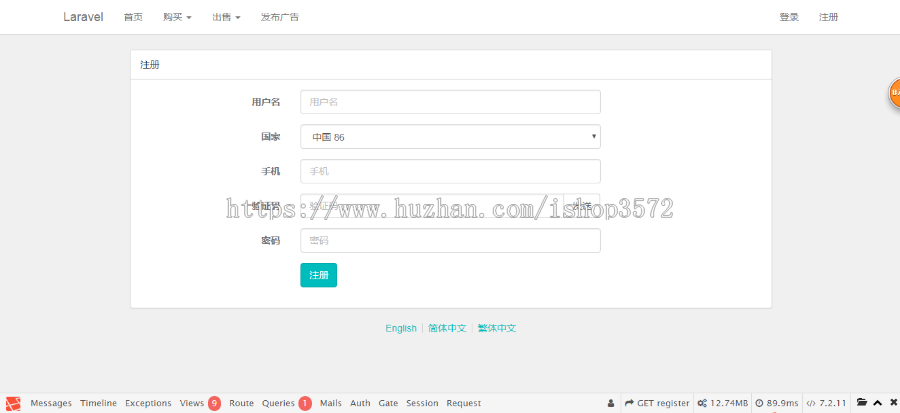Open the Session debugbar tab

tap(422, 403)
